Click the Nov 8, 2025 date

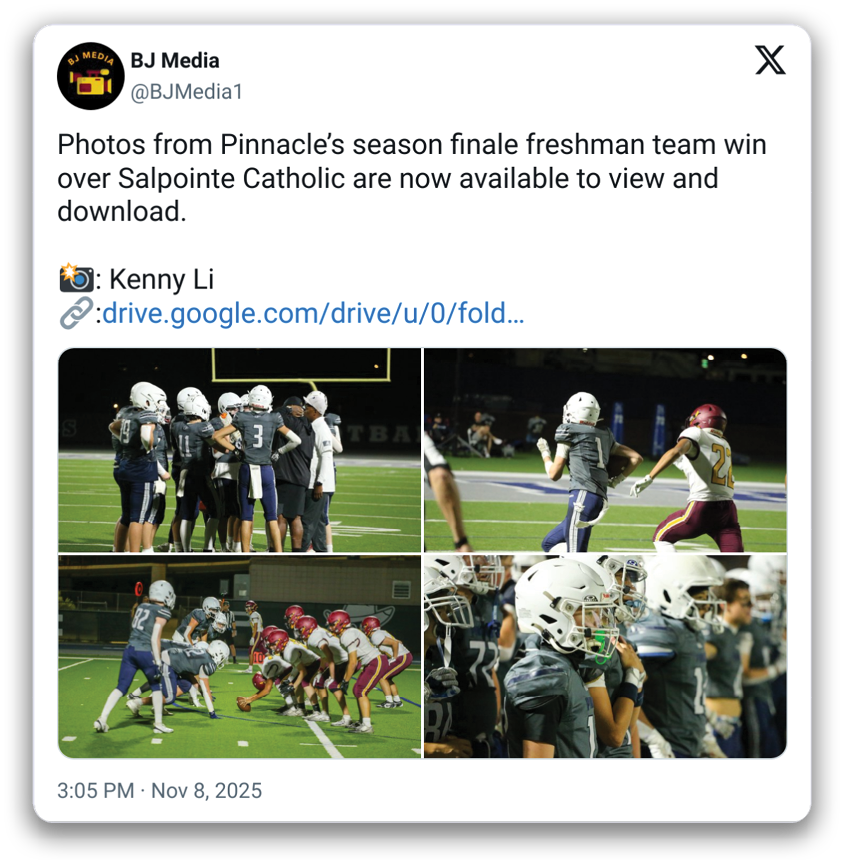coord(206,791)
